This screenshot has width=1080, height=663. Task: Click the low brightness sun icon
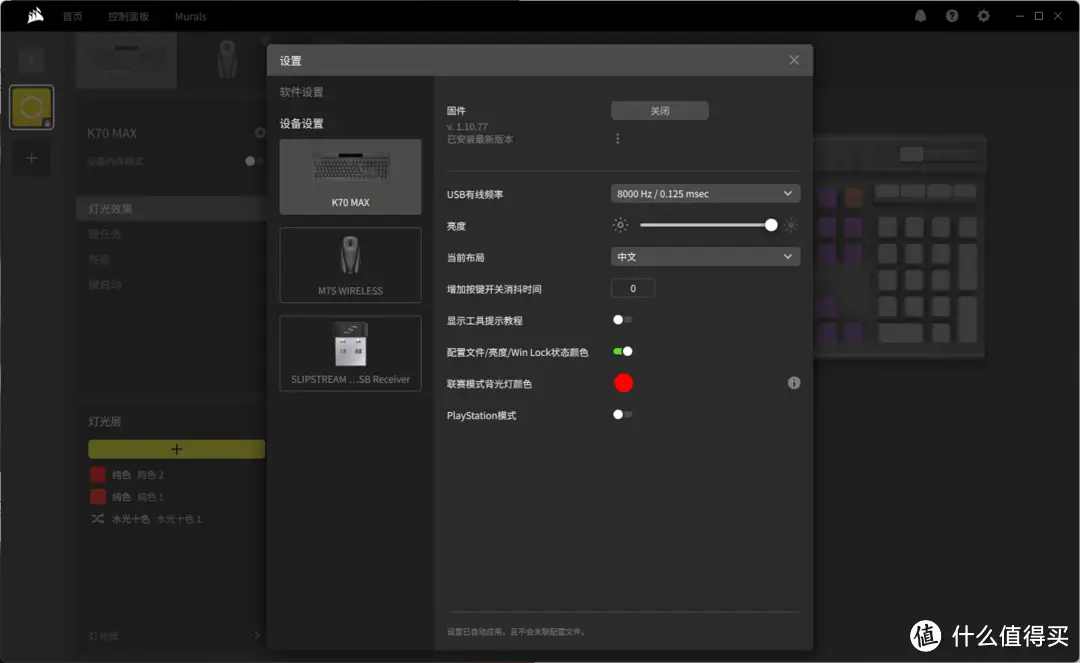click(x=621, y=225)
